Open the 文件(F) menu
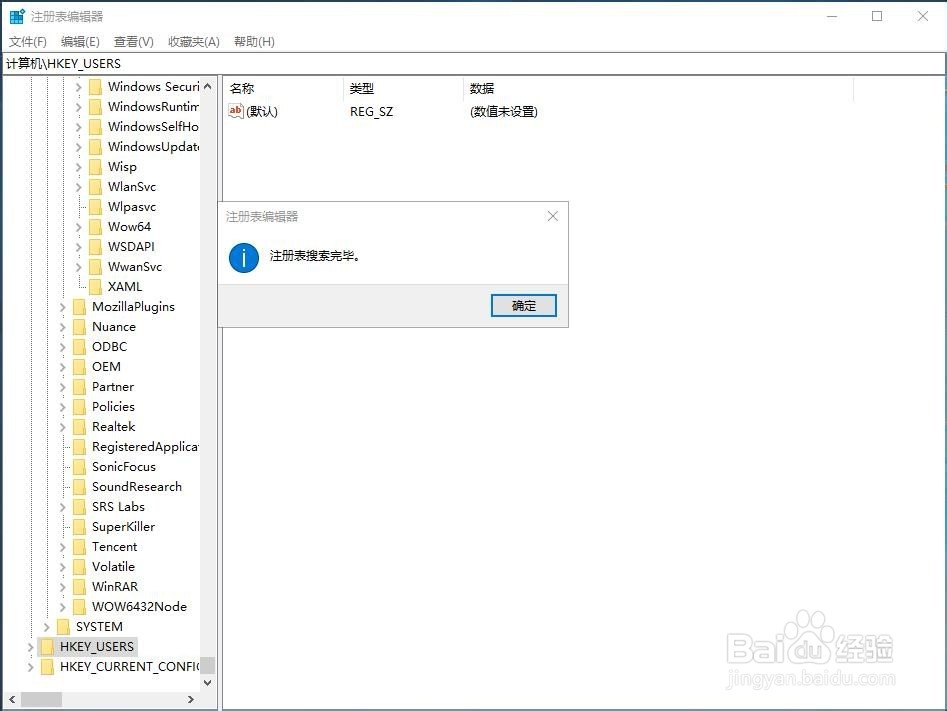Viewport: 947px width, 711px height. coord(27,41)
